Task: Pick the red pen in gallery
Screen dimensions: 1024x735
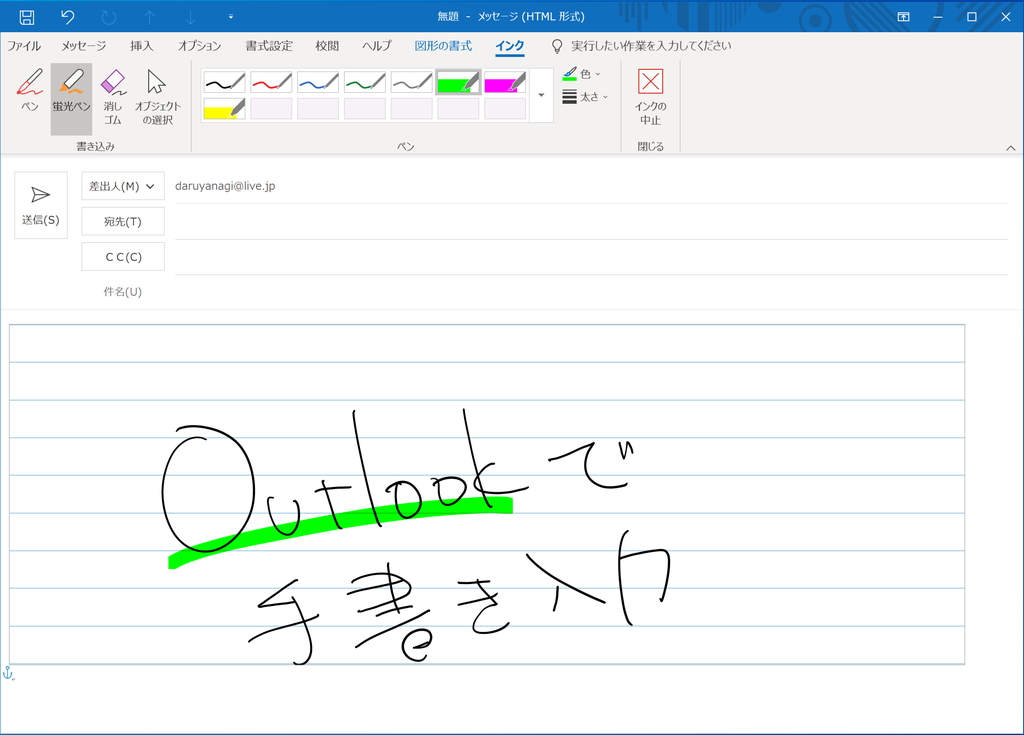Action: pos(271,82)
